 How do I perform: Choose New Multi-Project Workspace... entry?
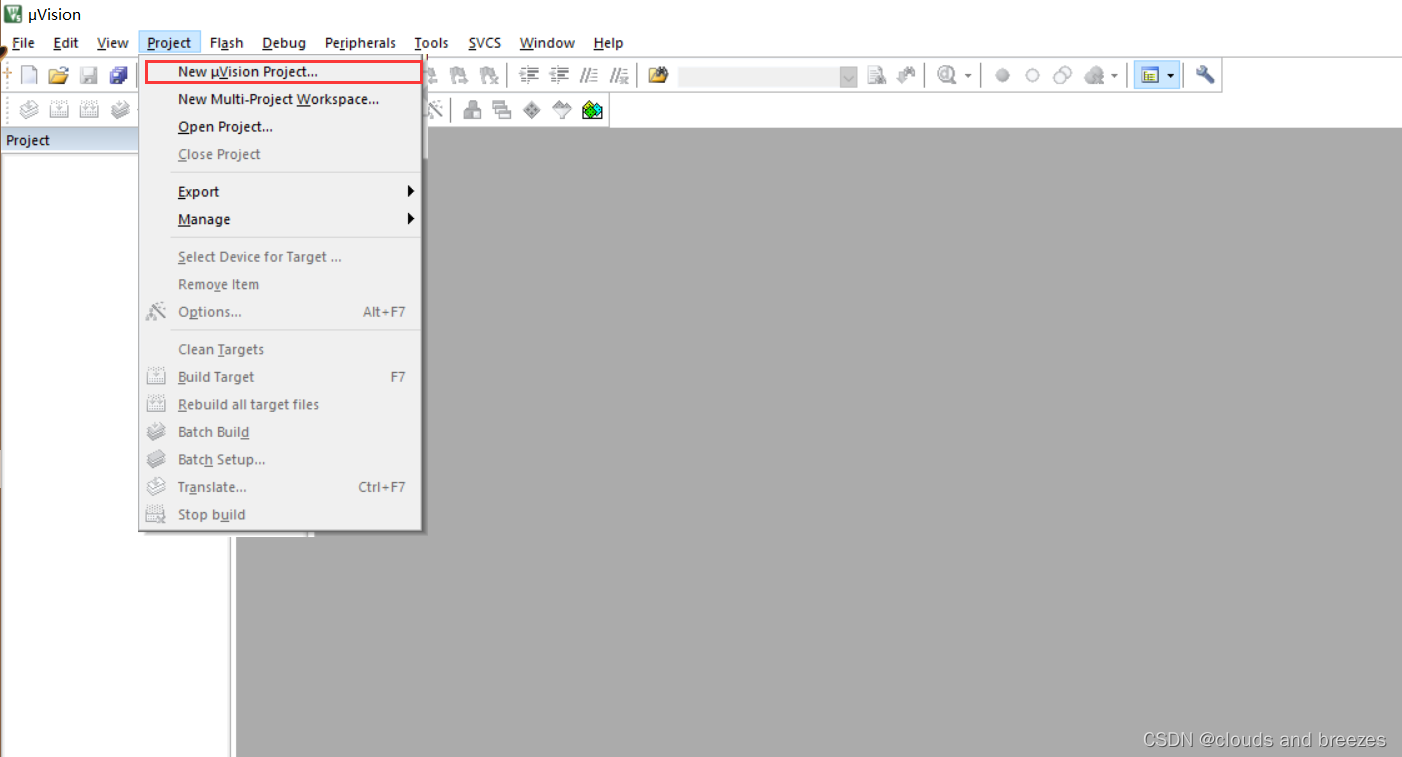280,99
